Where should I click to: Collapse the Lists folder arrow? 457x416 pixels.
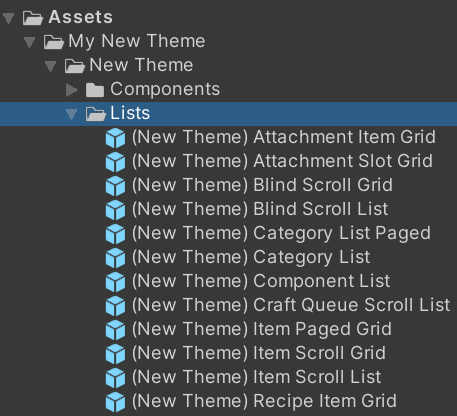coord(71,114)
